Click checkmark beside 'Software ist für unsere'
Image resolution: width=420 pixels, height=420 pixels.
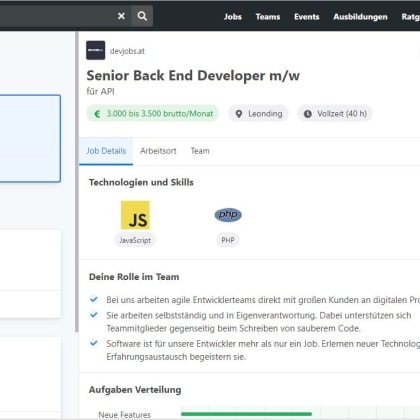tap(94, 343)
